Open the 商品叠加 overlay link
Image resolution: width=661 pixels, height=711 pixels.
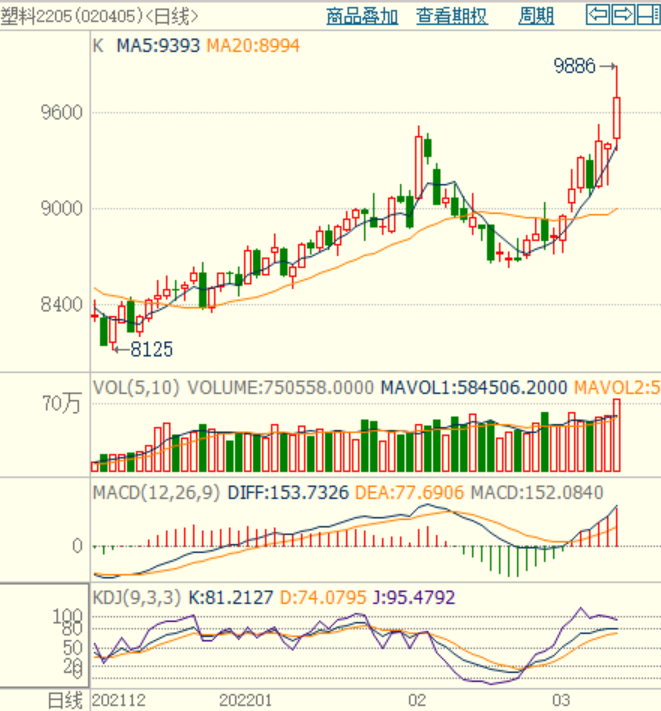362,16
